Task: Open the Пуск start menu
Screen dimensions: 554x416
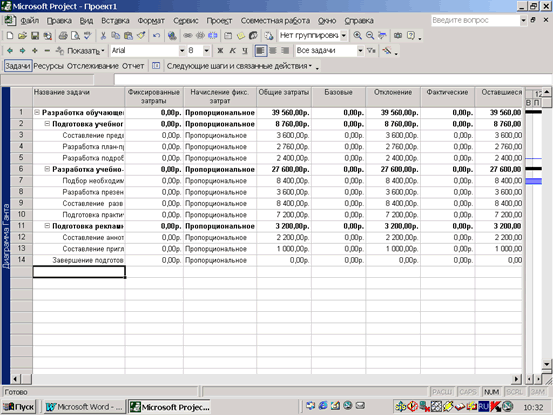Action: click(x=18, y=407)
